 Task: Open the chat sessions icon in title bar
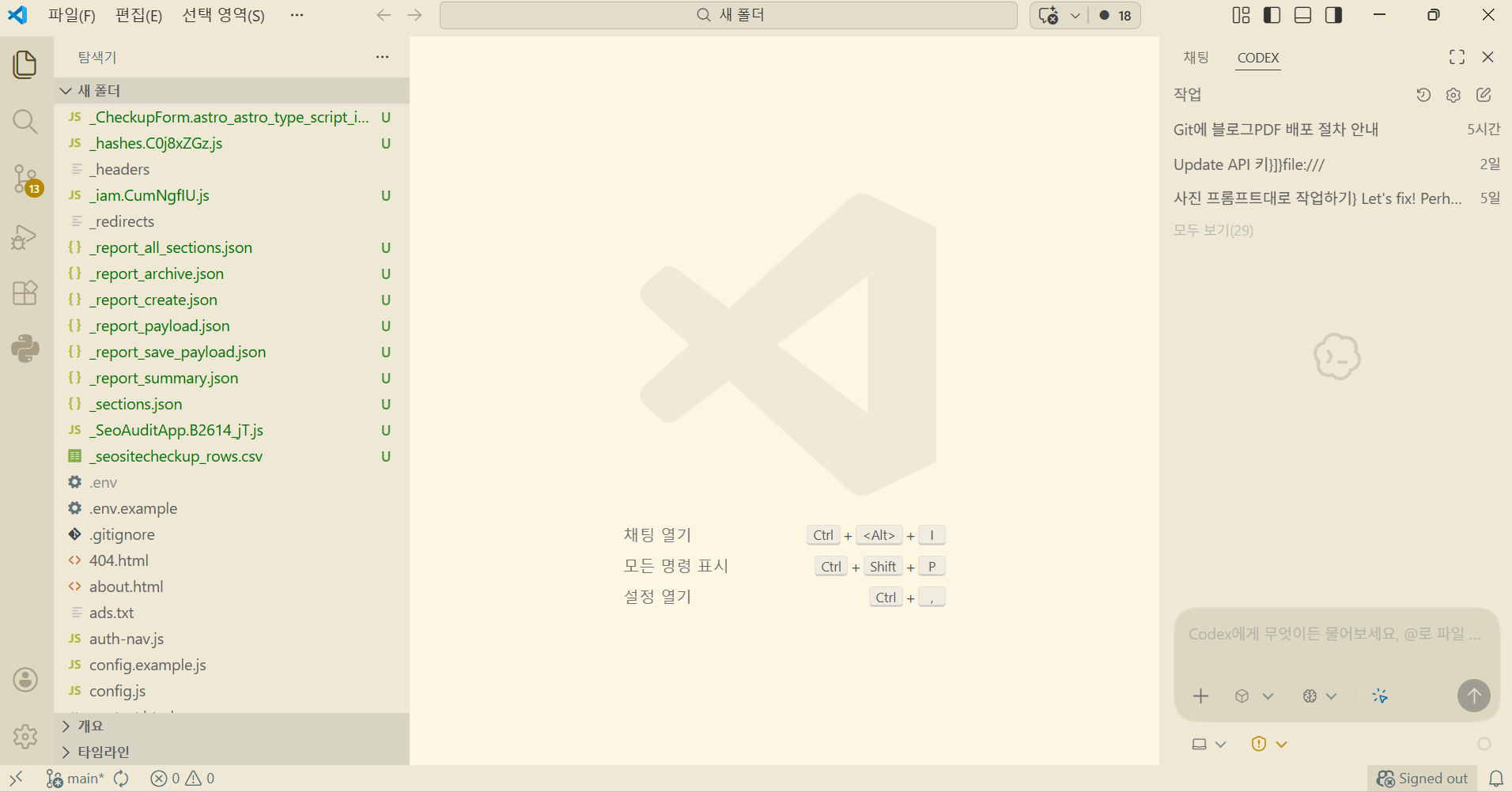tap(1049, 16)
